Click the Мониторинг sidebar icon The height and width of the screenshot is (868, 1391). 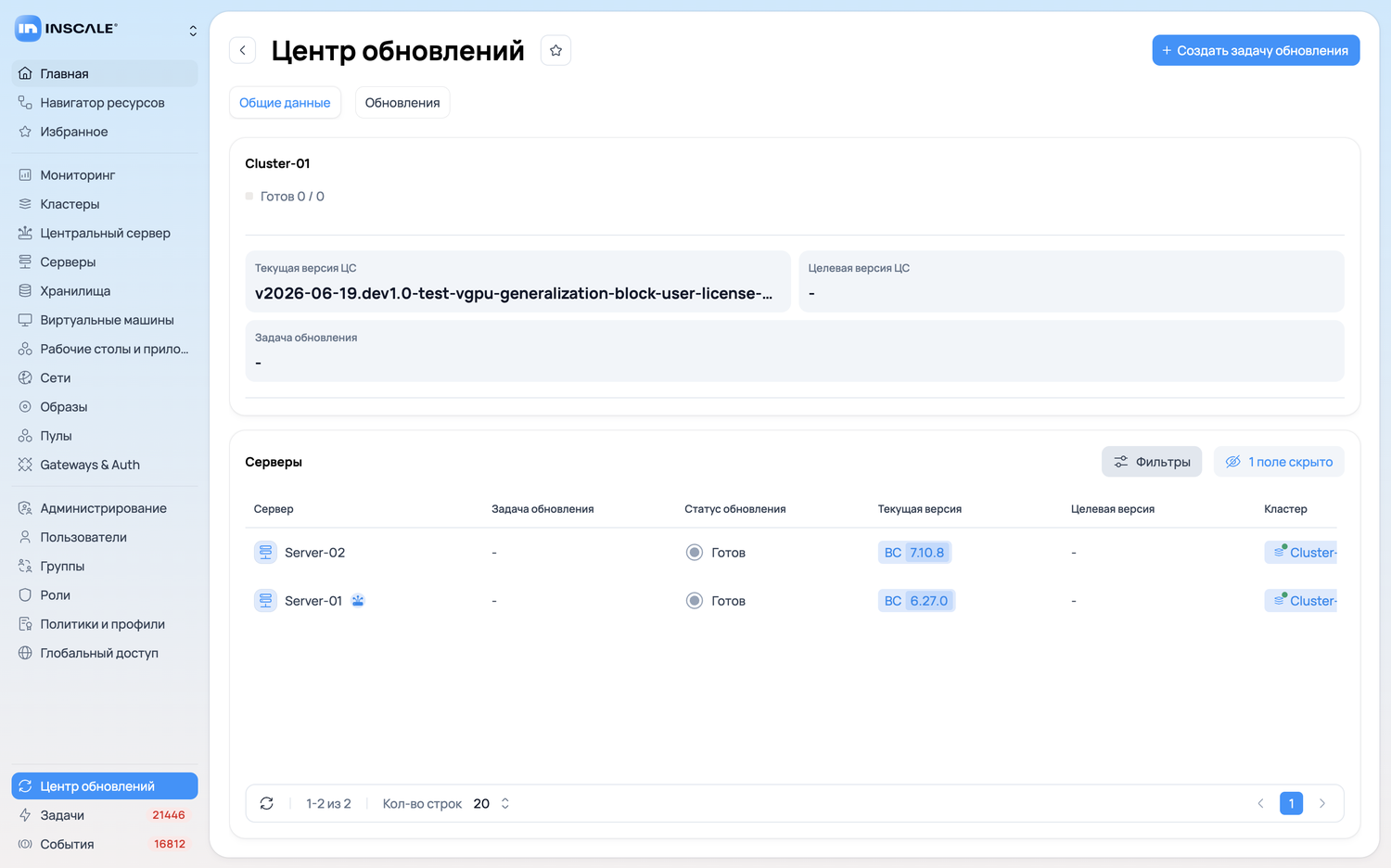(x=25, y=174)
